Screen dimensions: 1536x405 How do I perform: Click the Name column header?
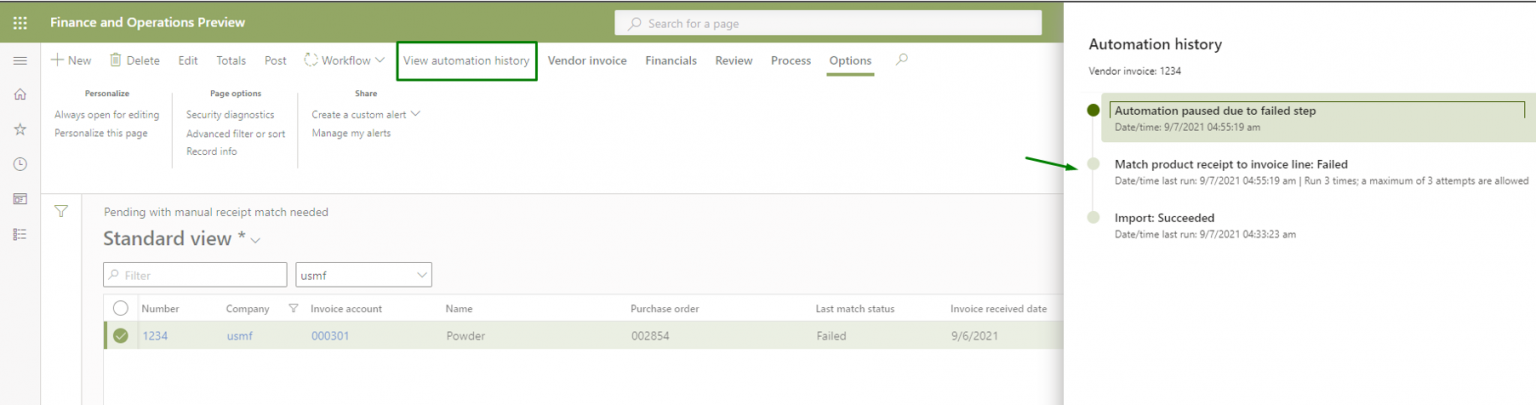(459, 309)
